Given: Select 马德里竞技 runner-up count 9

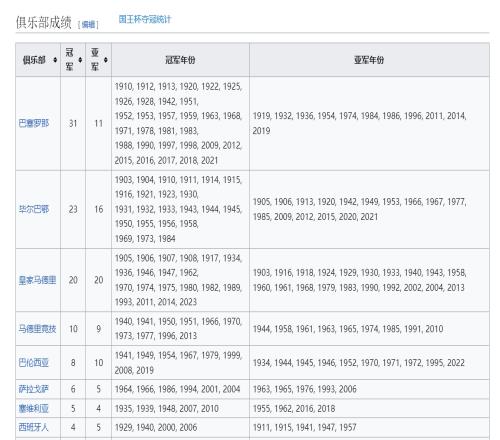Looking at the screenshot, I should tap(98, 329).
